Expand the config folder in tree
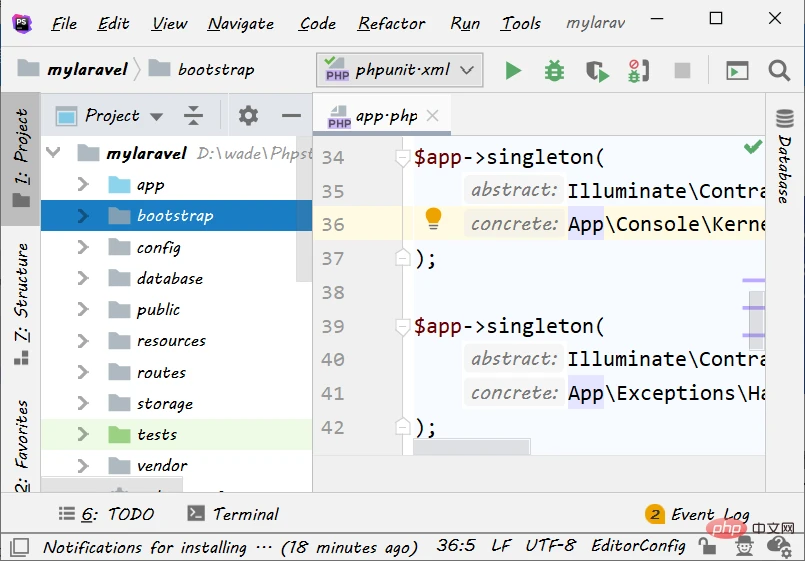This screenshot has width=805, height=561. click(84, 247)
